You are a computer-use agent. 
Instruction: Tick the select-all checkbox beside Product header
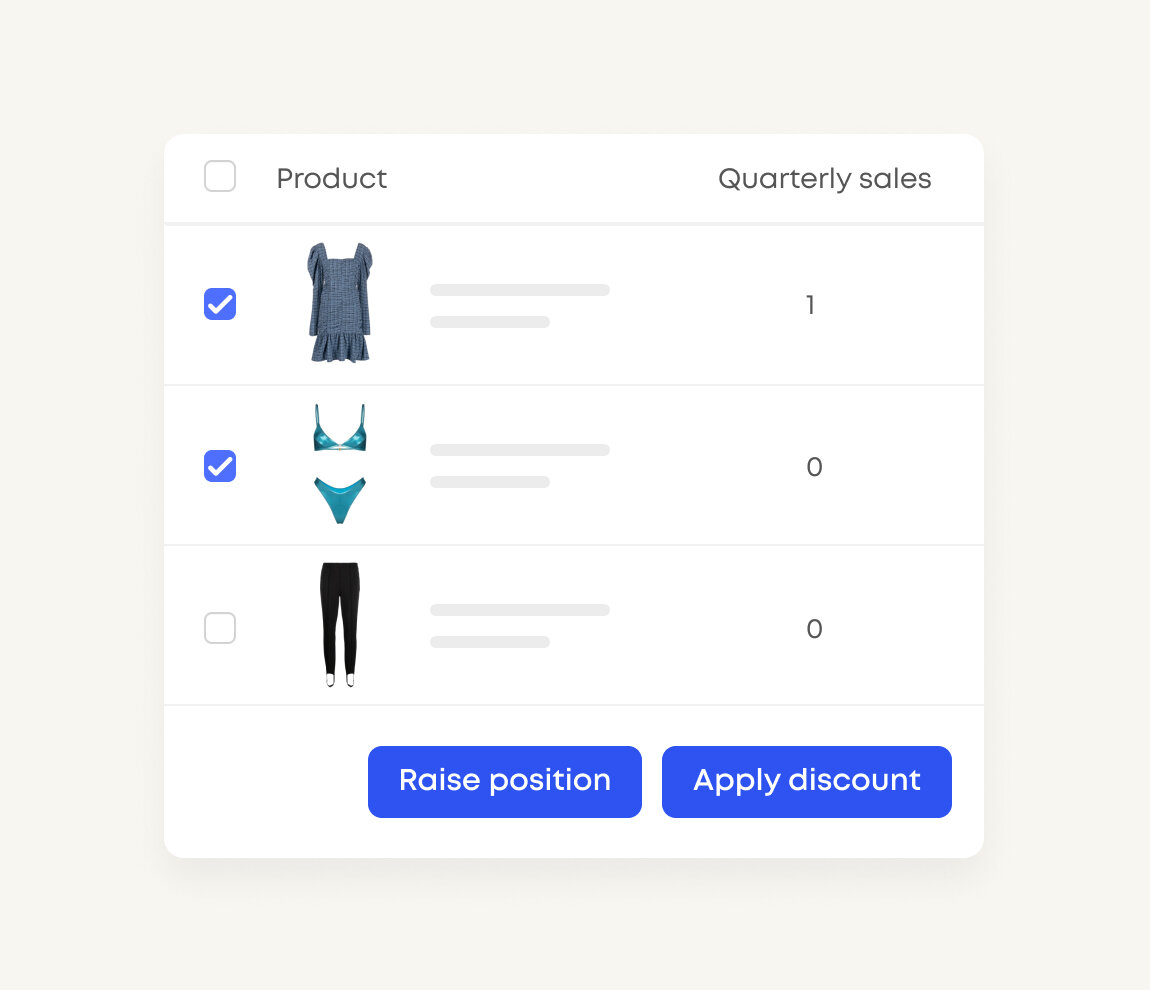click(x=219, y=176)
